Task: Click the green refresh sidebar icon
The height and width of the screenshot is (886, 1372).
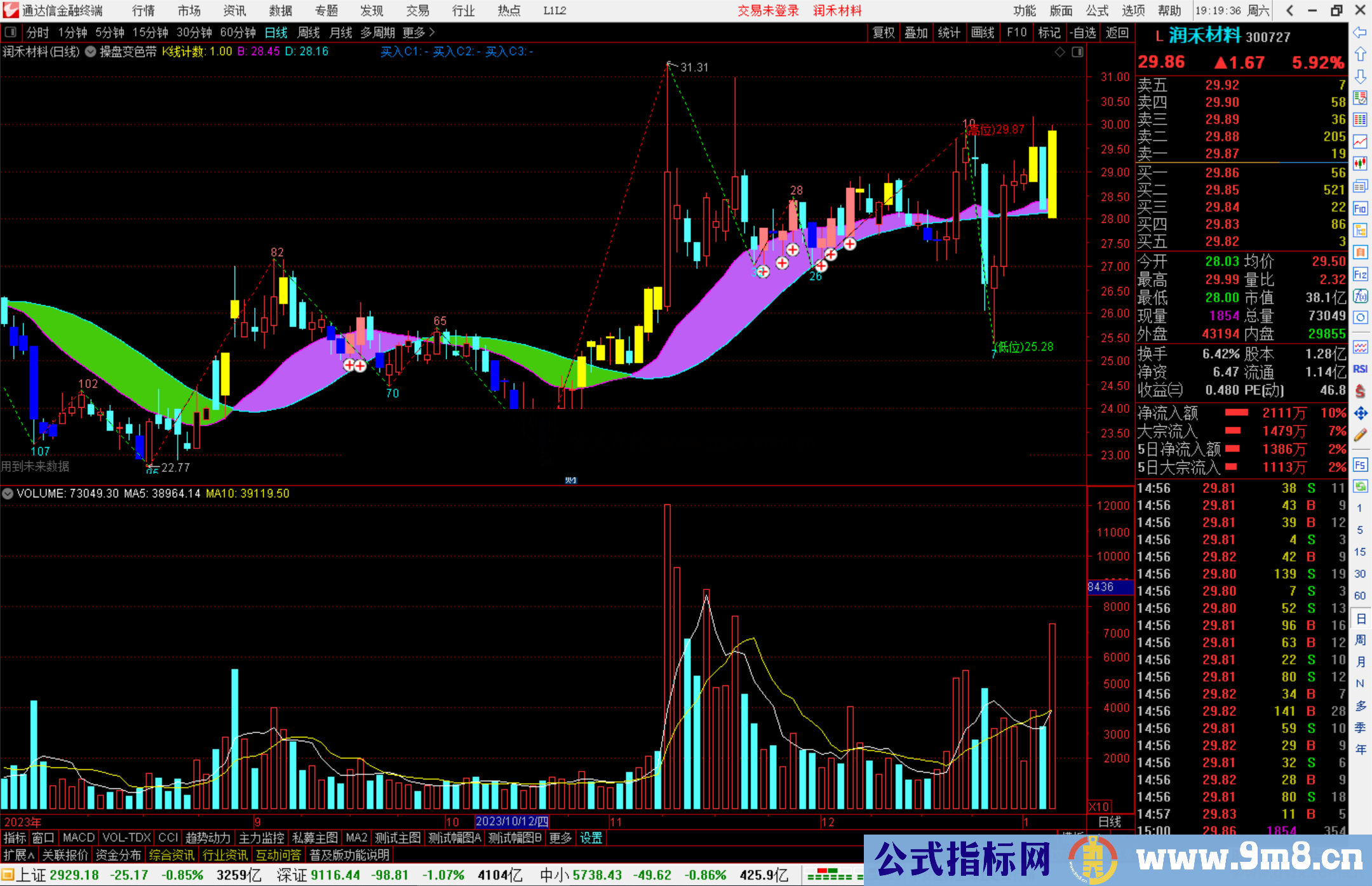Action: click(1360, 487)
